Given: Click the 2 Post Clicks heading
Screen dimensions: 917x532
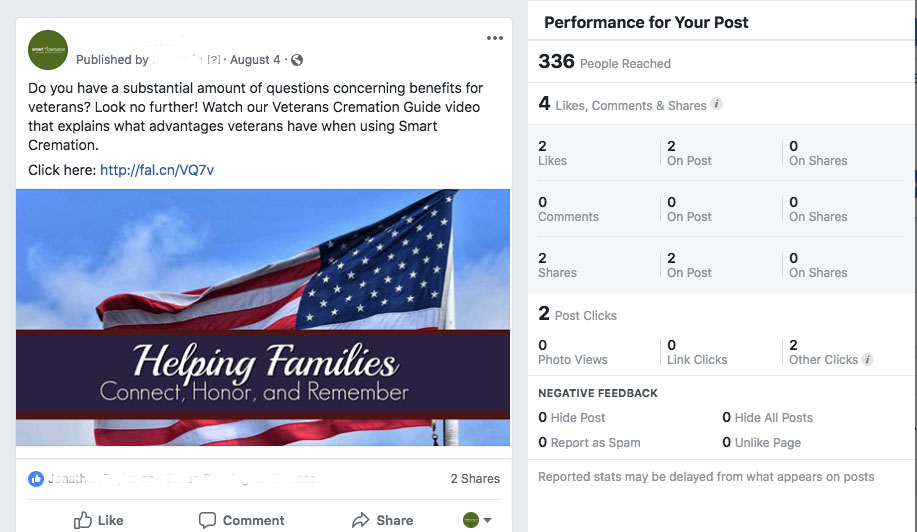Looking at the screenshot, I should [x=577, y=314].
